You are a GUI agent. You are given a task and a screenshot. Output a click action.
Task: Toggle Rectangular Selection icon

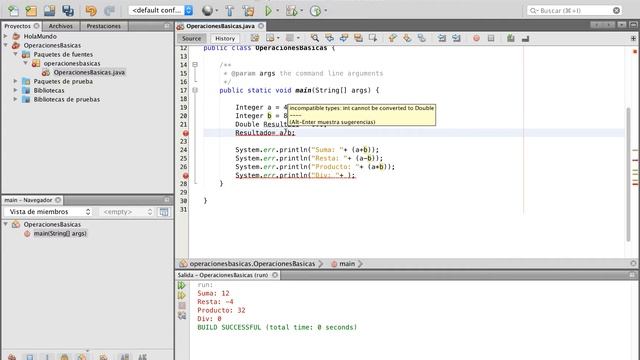[373, 38]
